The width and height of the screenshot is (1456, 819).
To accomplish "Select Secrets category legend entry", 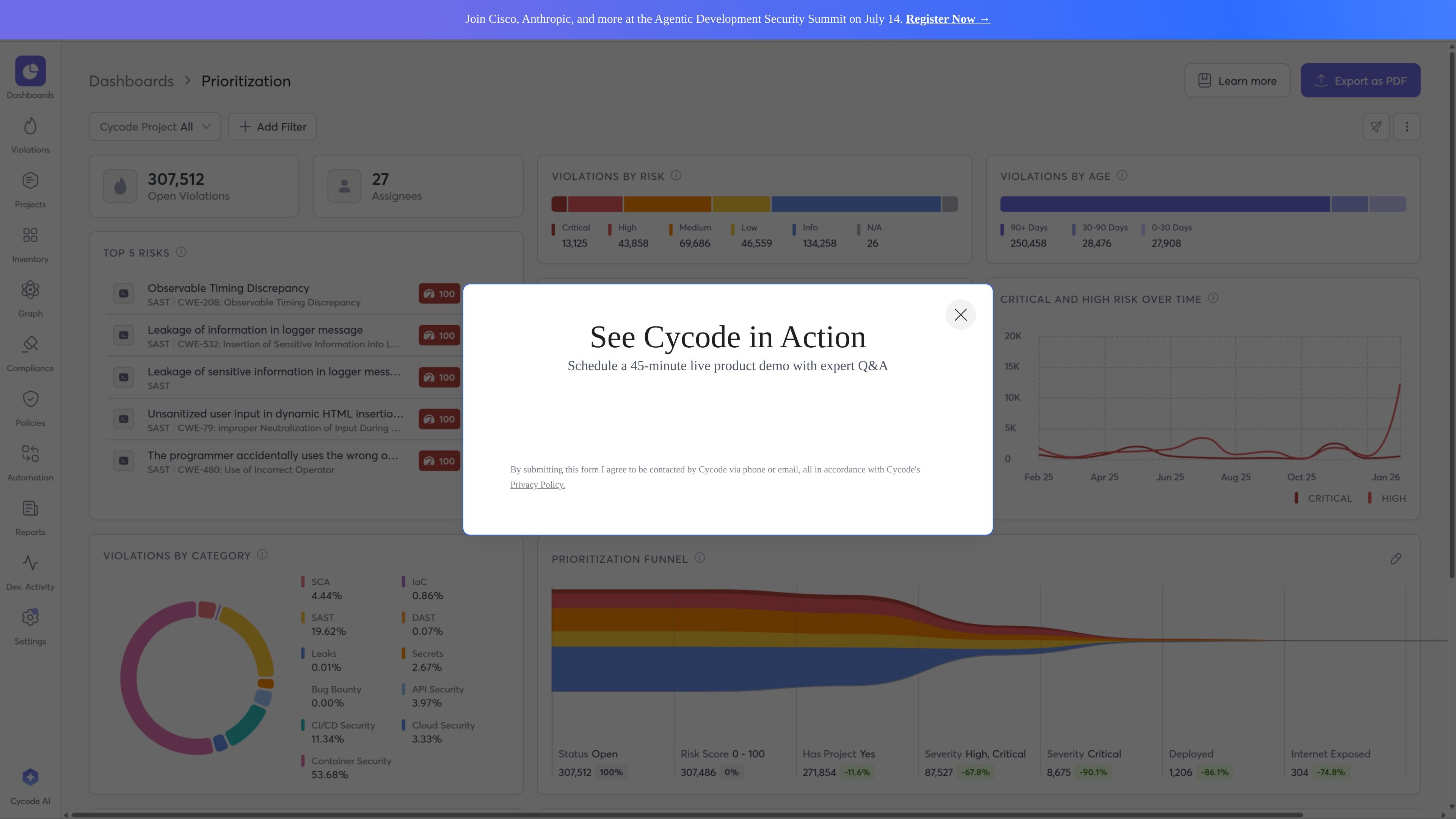I will [x=423, y=660].
